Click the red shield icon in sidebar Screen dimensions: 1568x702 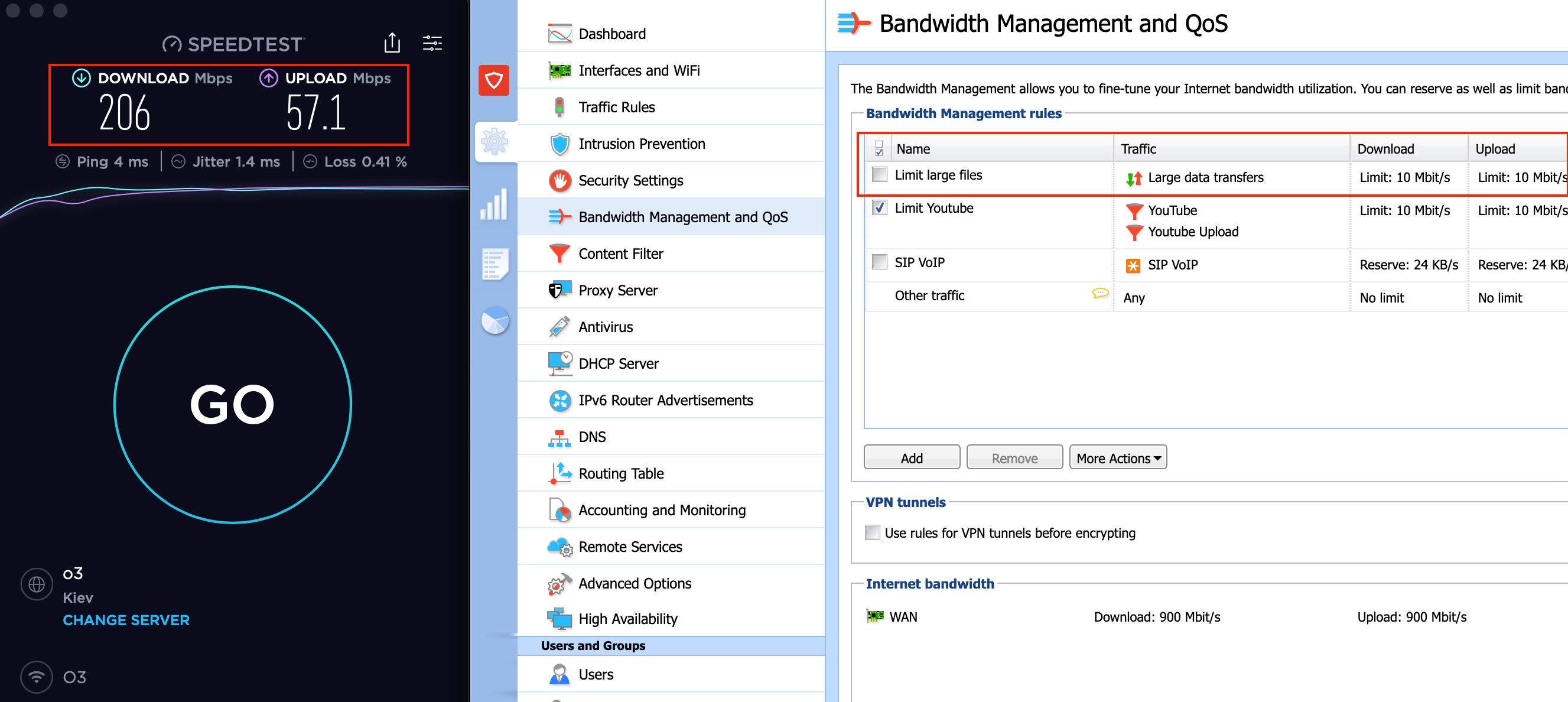pos(494,80)
